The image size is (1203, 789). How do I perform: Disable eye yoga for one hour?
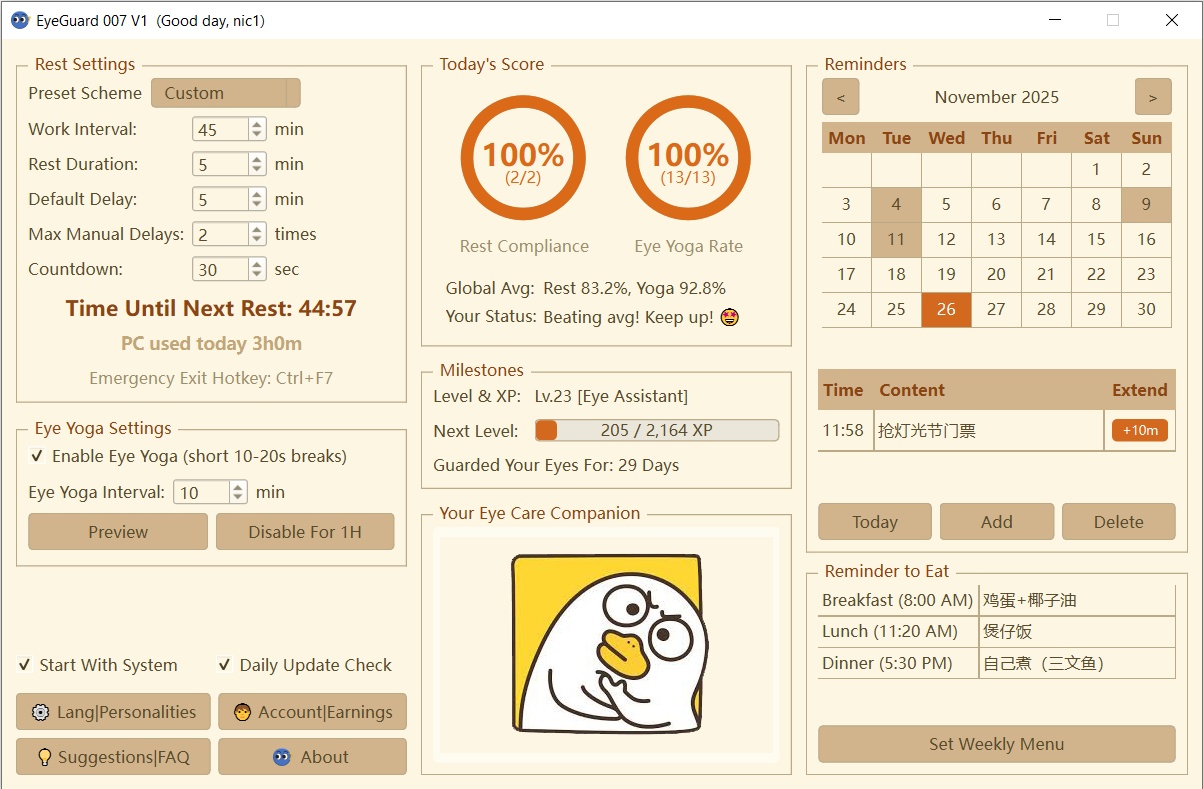[x=305, y=531]
